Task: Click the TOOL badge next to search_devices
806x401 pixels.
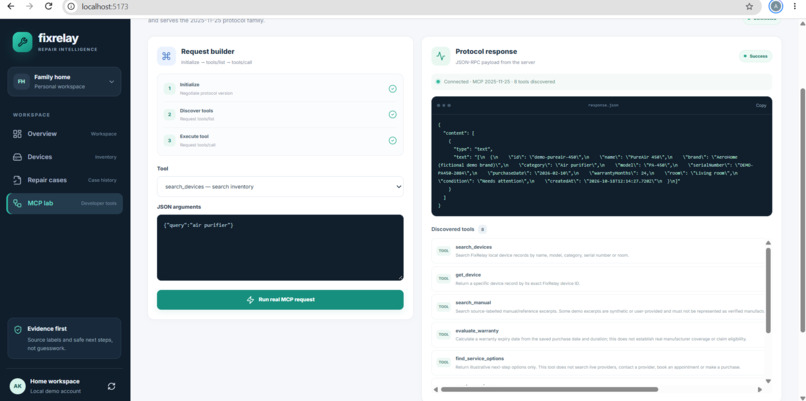Action: [x=444, y=251]
